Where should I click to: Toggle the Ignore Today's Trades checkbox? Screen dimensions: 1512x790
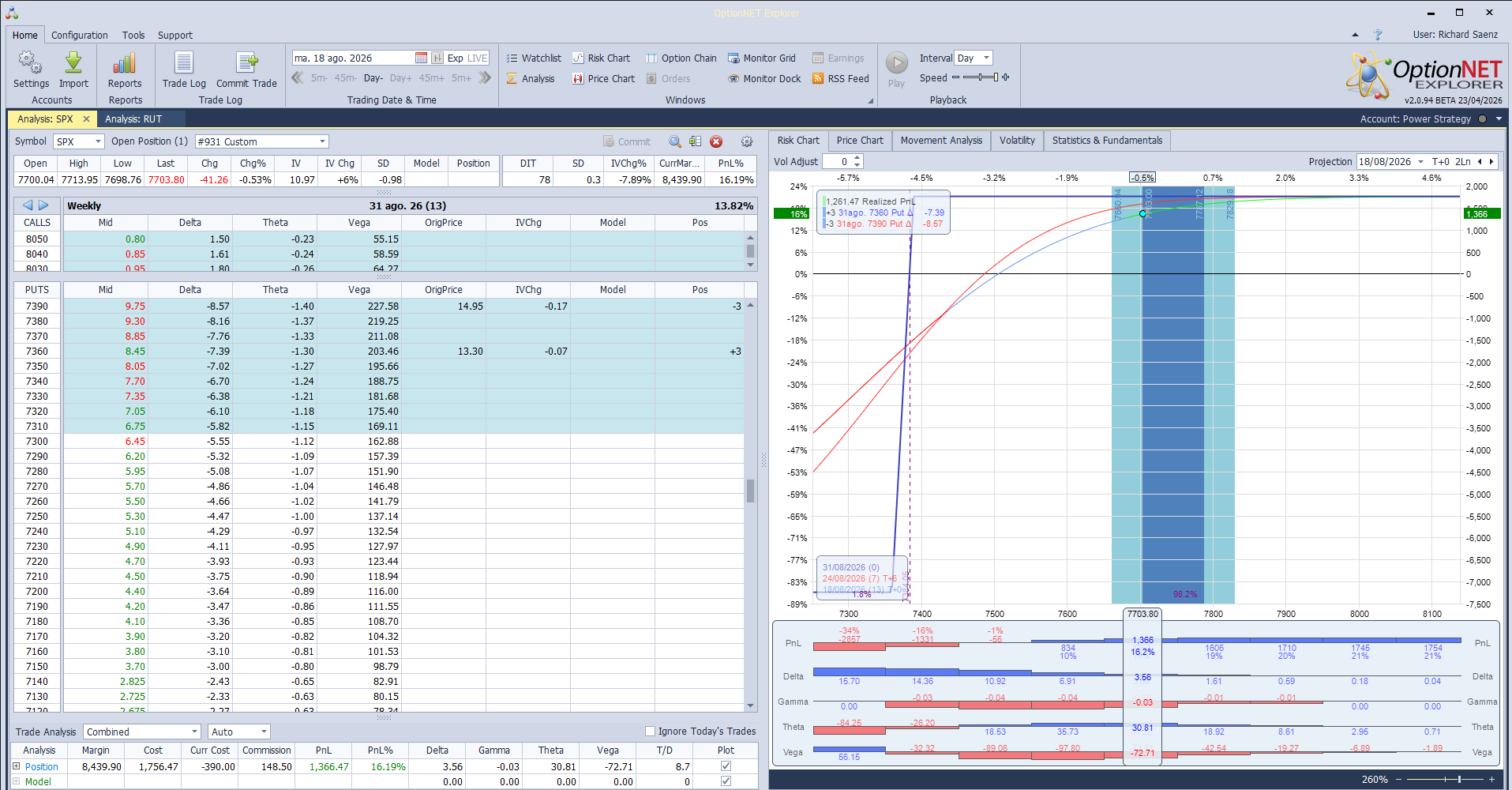(x=650, y=731)
